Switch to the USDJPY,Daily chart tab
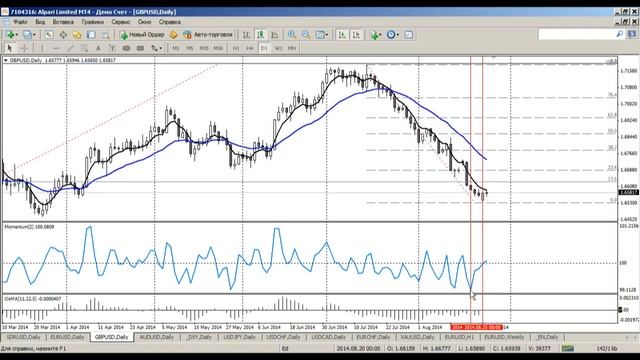This screenshot has width=640, height=360. click(x=239, y=337)
